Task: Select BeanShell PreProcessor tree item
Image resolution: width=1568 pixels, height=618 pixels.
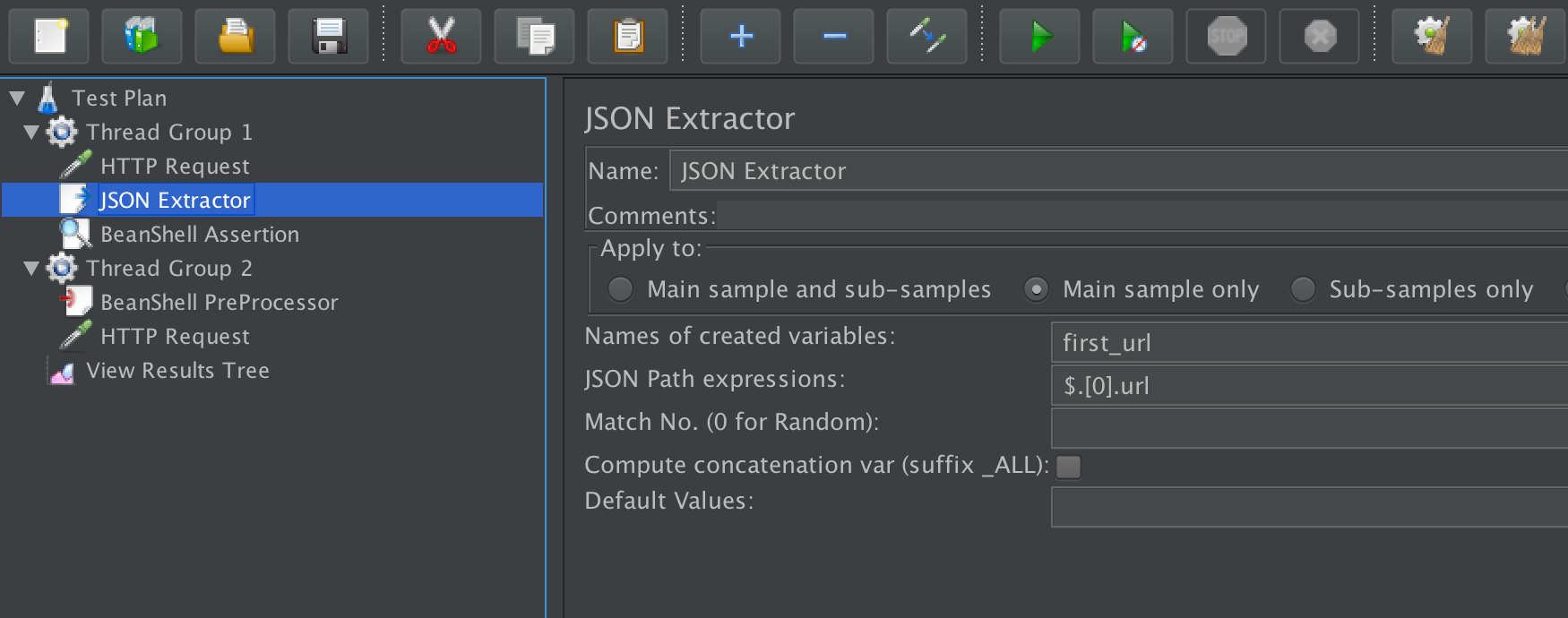Action: pyautogui.click(x=219, y=303)
